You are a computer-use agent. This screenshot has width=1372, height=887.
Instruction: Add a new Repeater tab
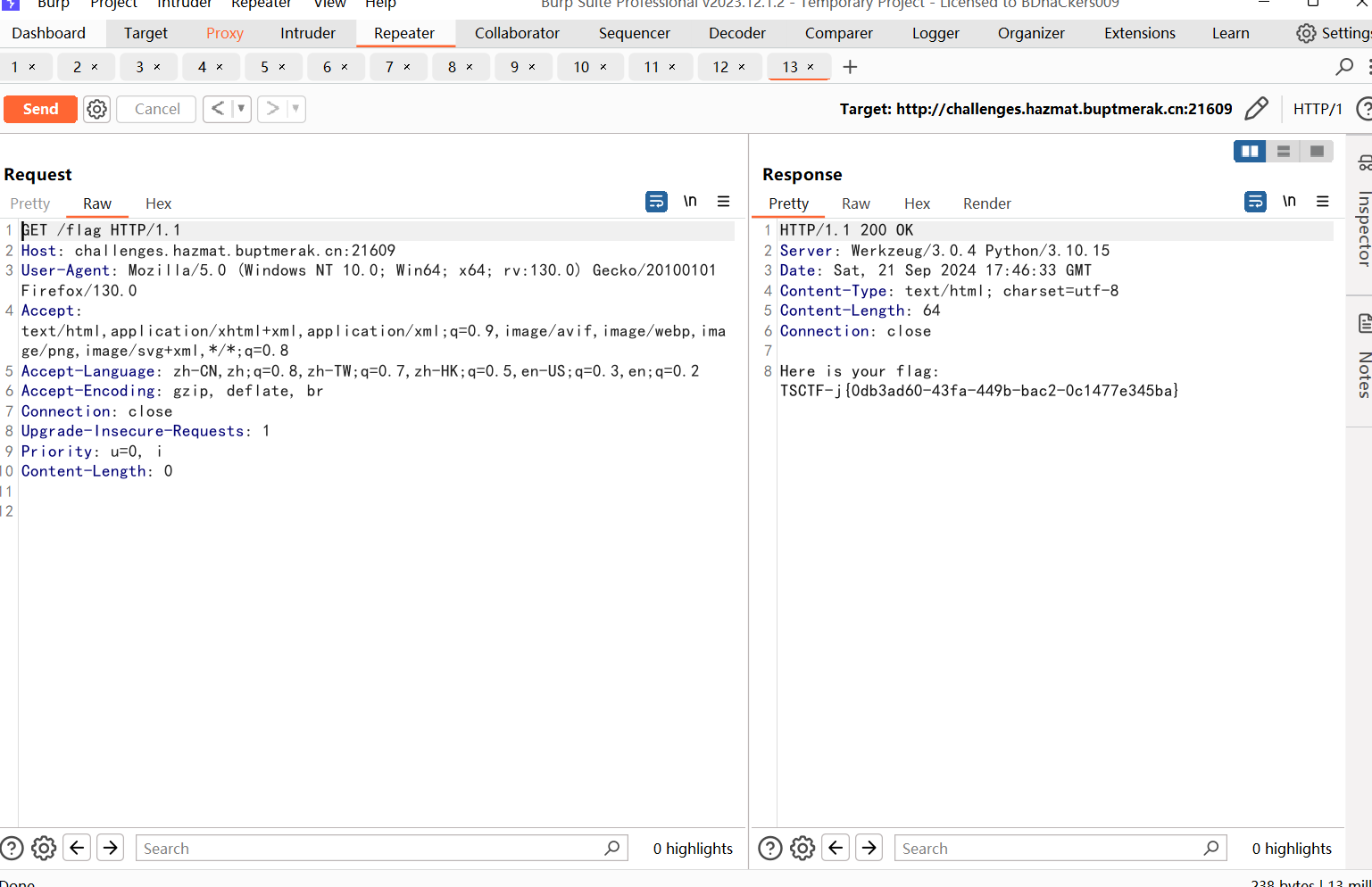click(x=850, y=67)
